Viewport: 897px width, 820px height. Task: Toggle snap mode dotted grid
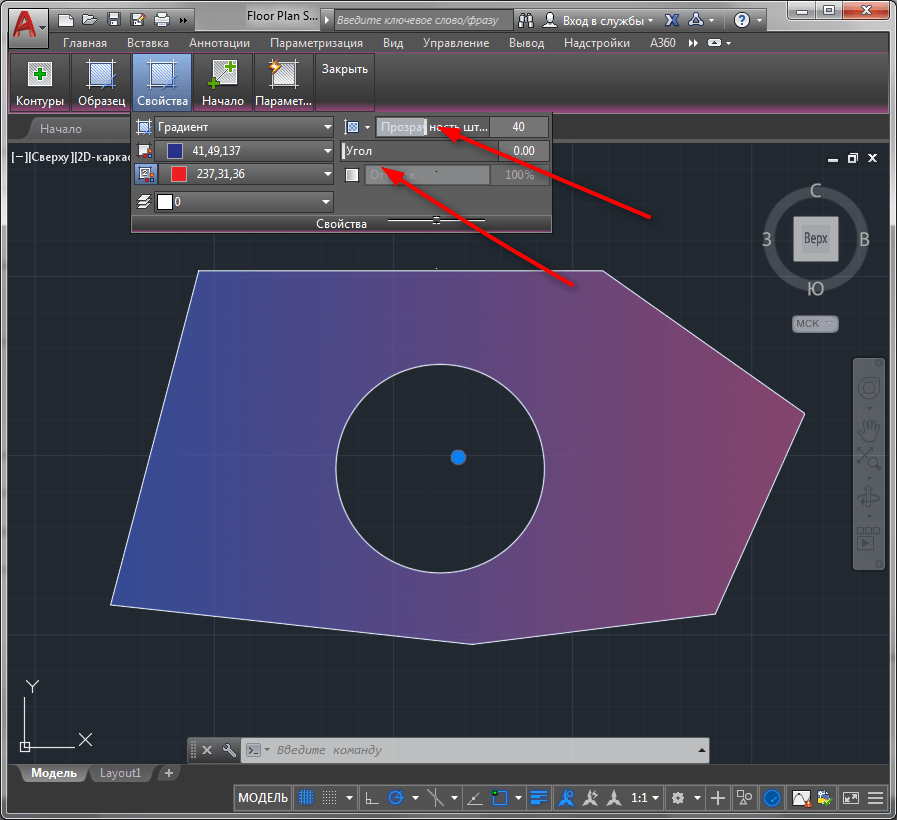click(330, 797)
